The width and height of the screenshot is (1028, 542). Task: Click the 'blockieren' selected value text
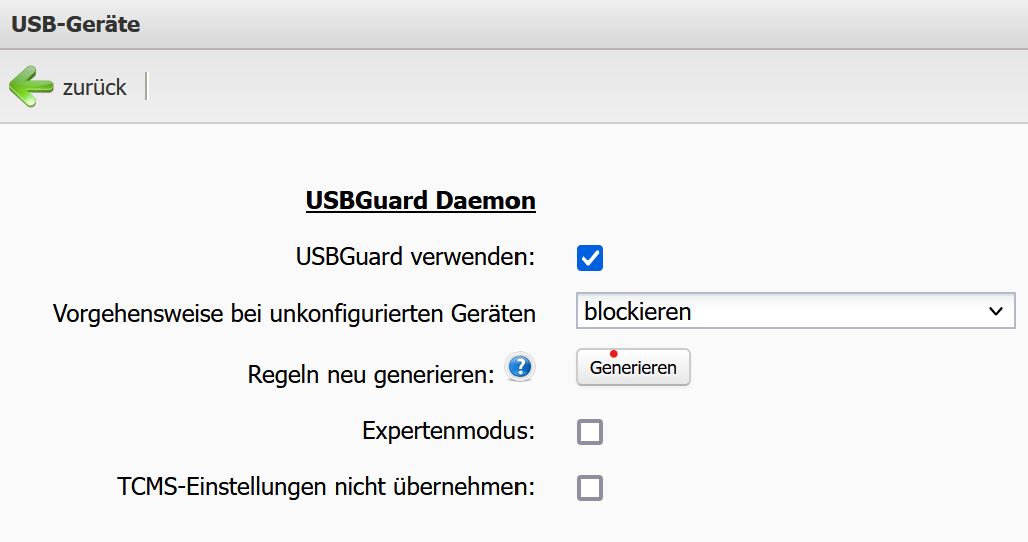pyautogui.click(x=638, y=311)
